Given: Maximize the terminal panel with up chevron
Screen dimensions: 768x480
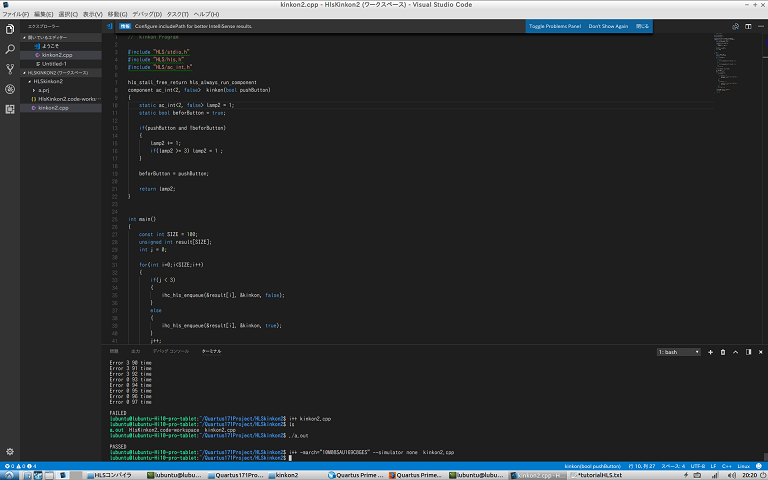Looking at the screenshot, I should (736, 352).
